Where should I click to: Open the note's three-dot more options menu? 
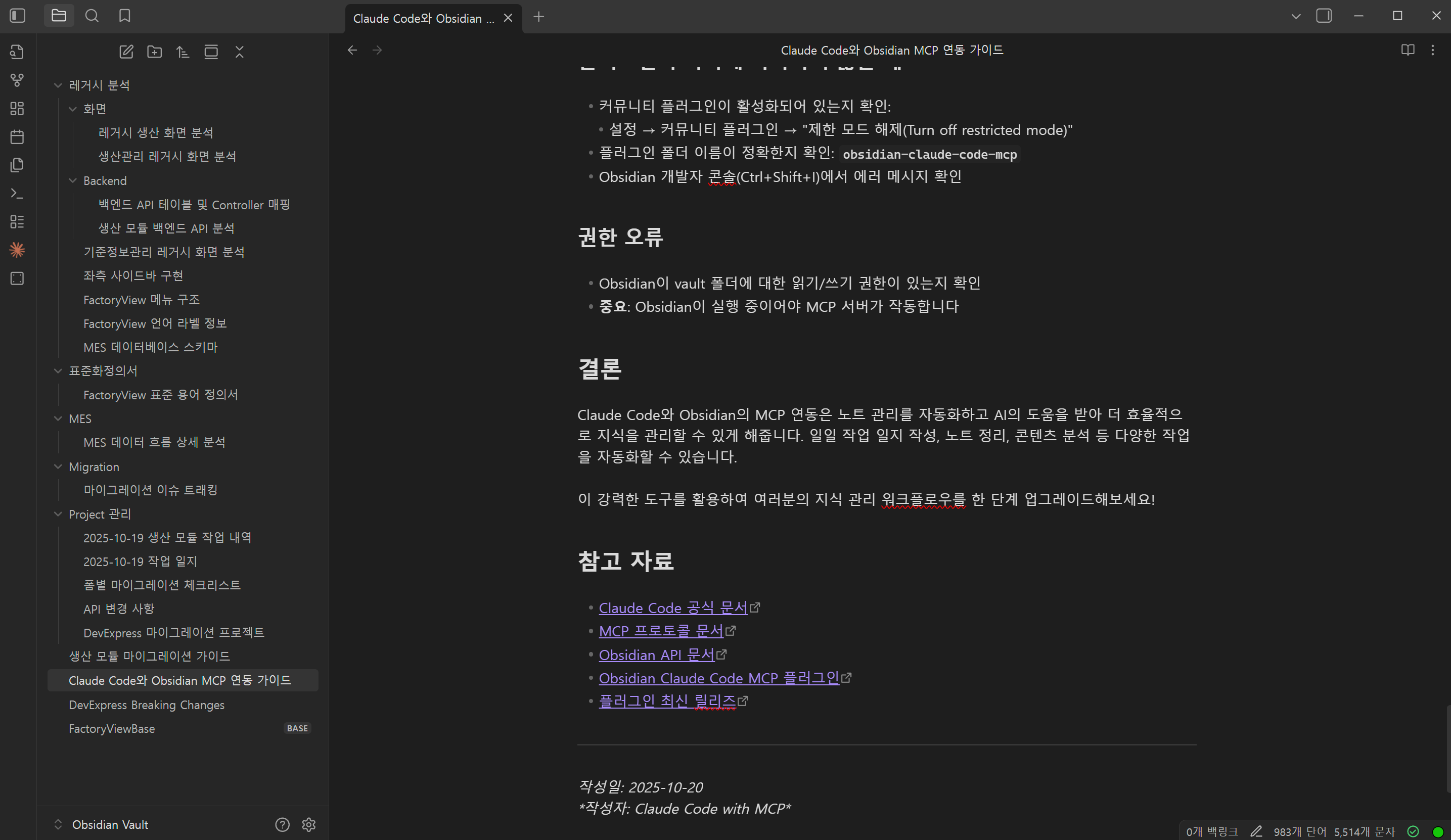(x=1433, y=50)
